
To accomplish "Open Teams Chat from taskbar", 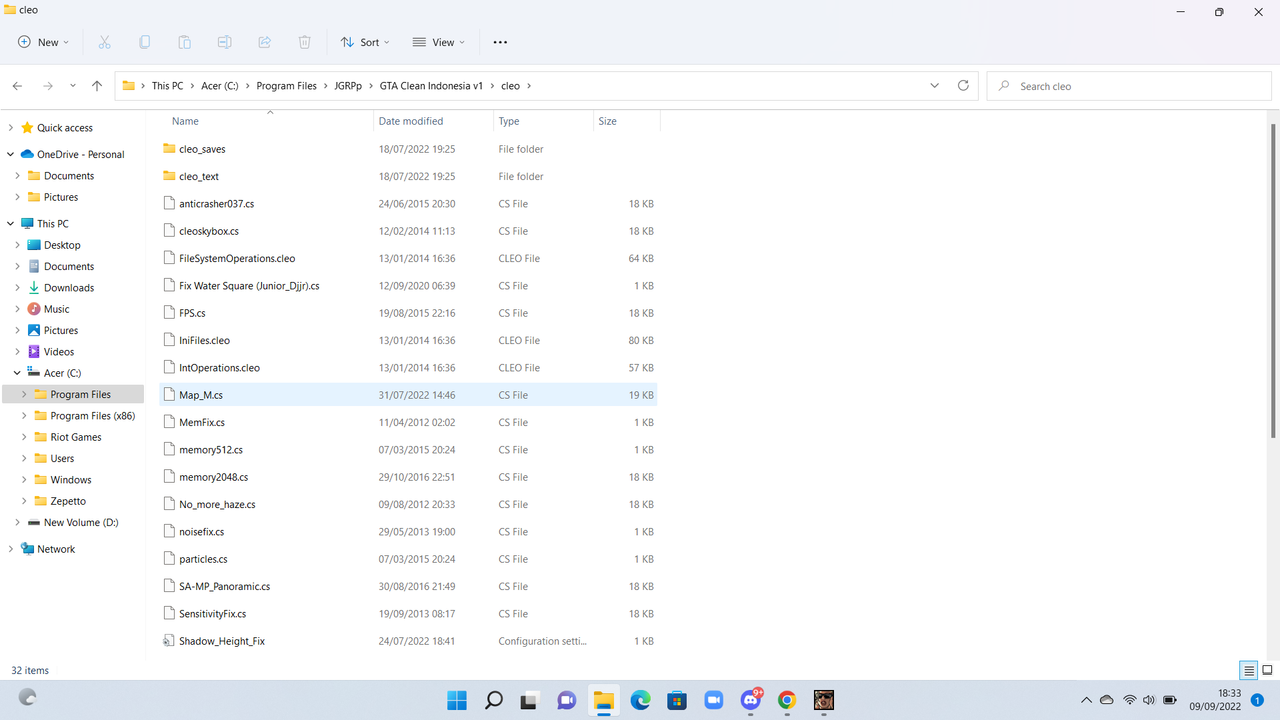I will click(x=566, y=700).
